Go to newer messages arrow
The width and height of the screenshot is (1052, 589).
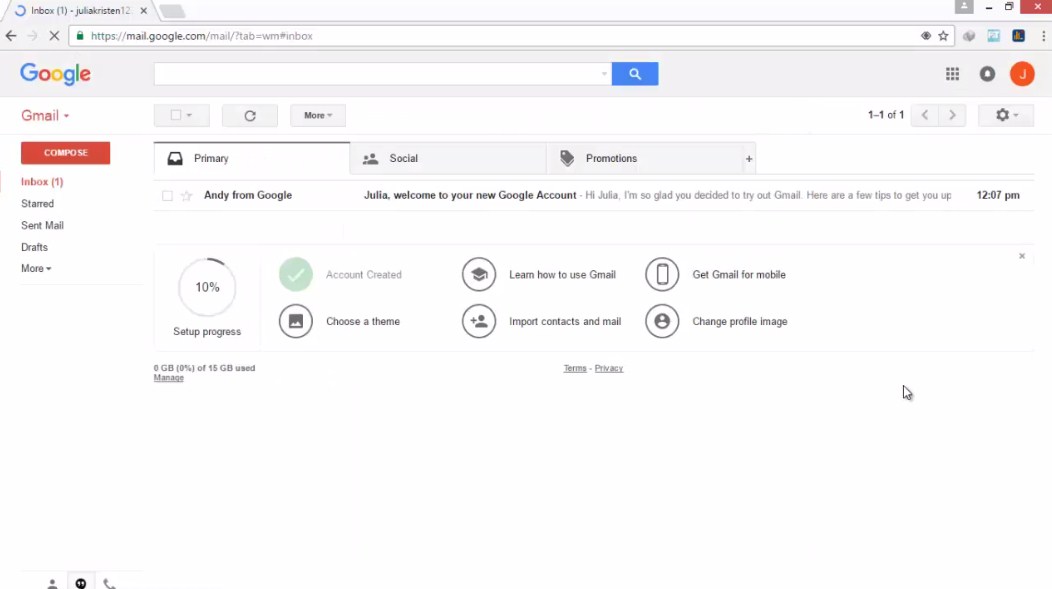coord(925,115)
